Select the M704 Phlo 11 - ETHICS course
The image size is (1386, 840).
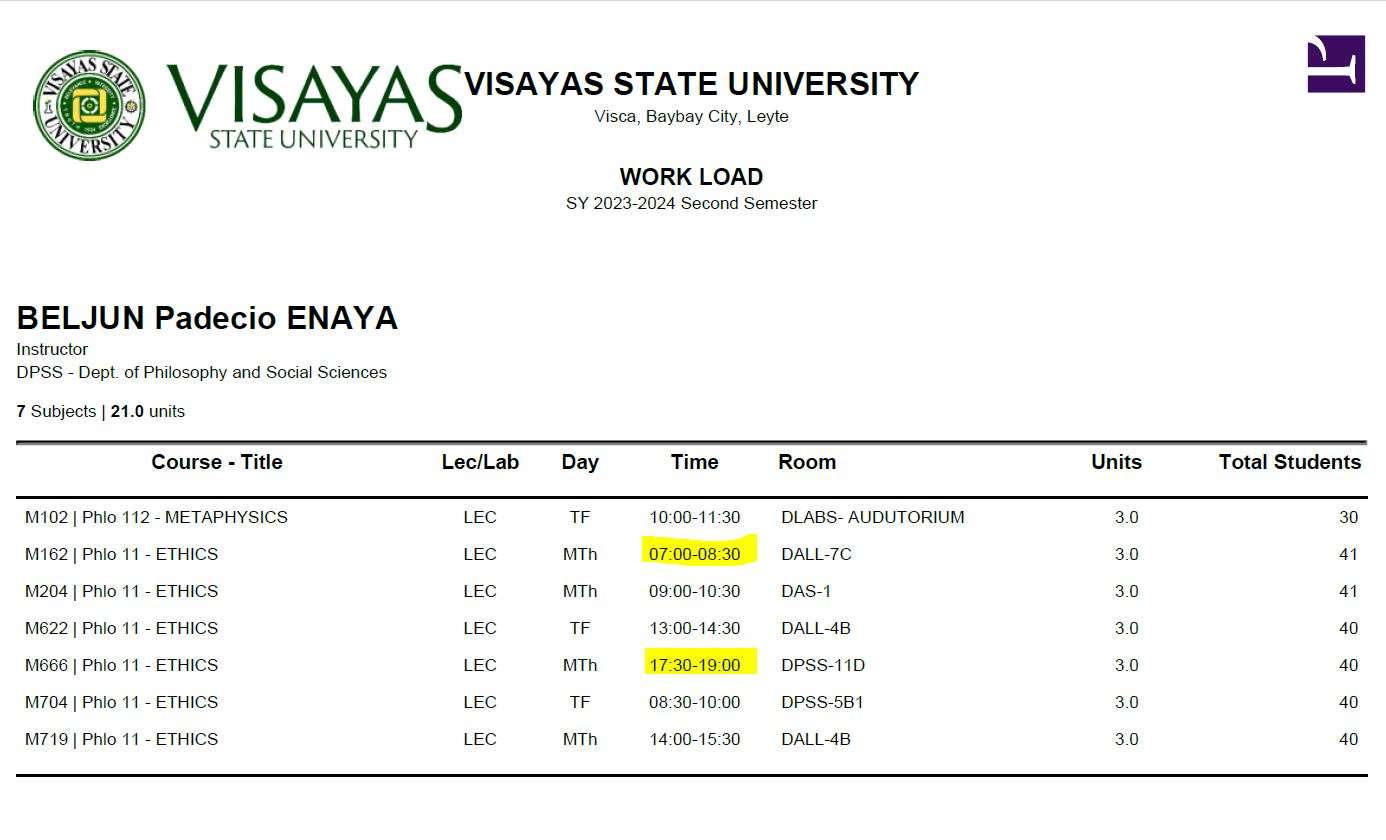[x=121, y=702]
